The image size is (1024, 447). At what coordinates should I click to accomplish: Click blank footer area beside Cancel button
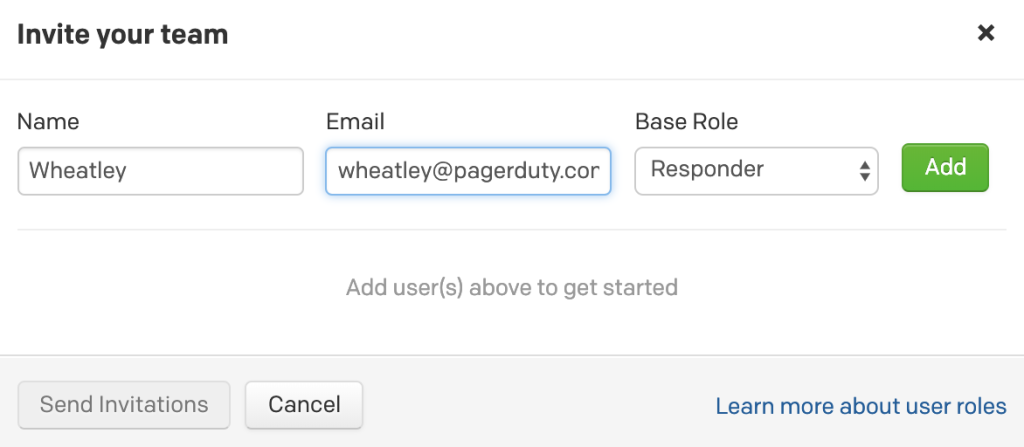[x=530, y=405]
